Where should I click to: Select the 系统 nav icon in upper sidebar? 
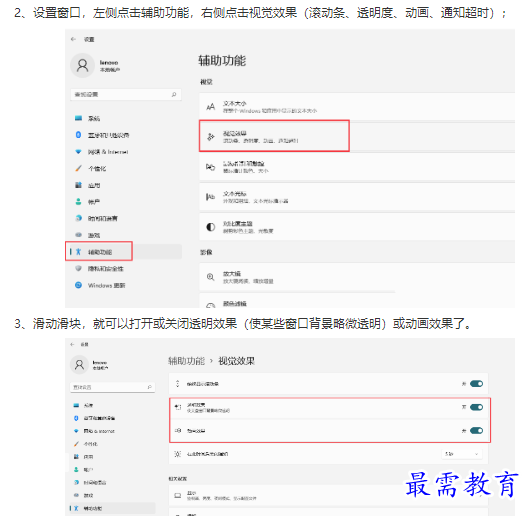78,118
